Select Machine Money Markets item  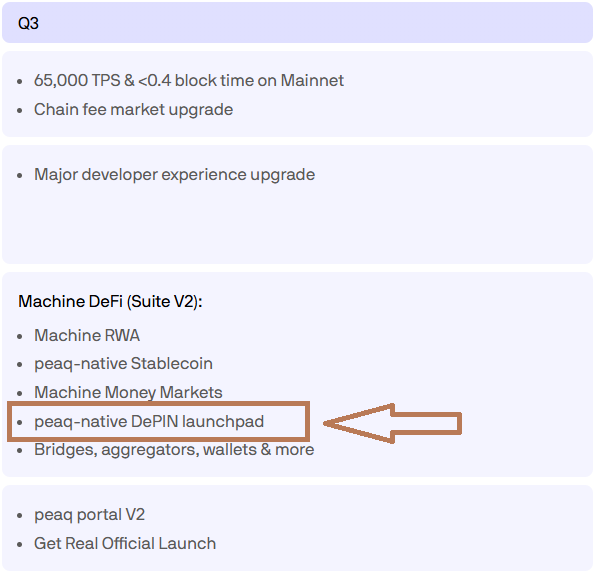click(x=128, y=392)
